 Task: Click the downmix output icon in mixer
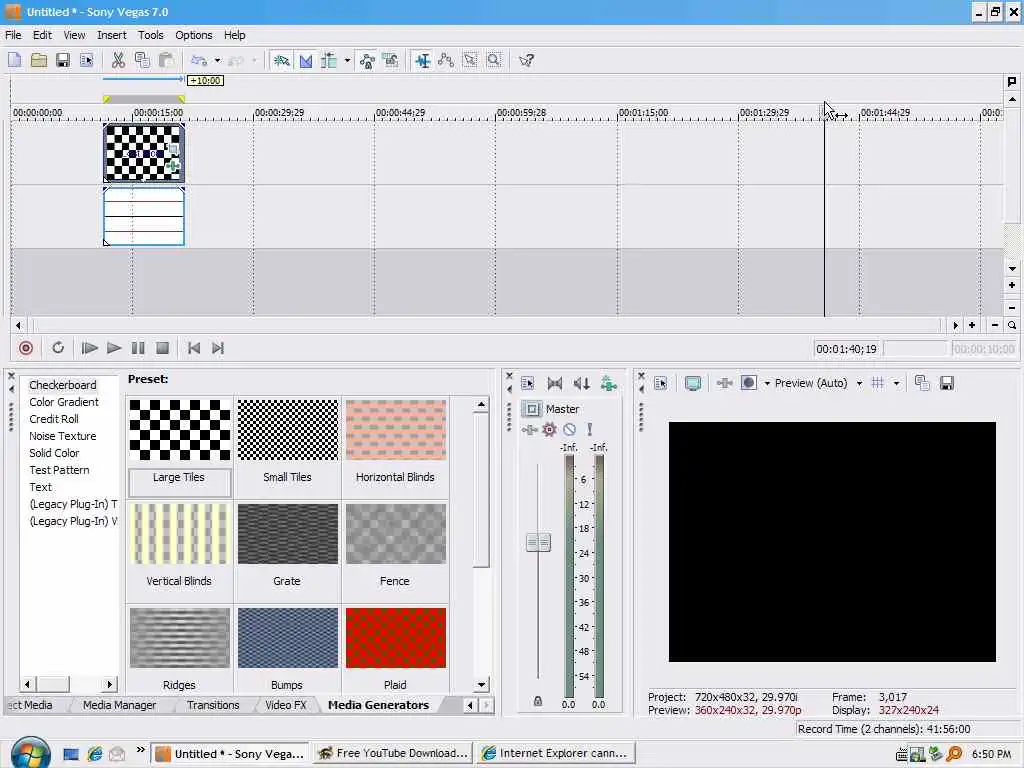click(554, 383)
